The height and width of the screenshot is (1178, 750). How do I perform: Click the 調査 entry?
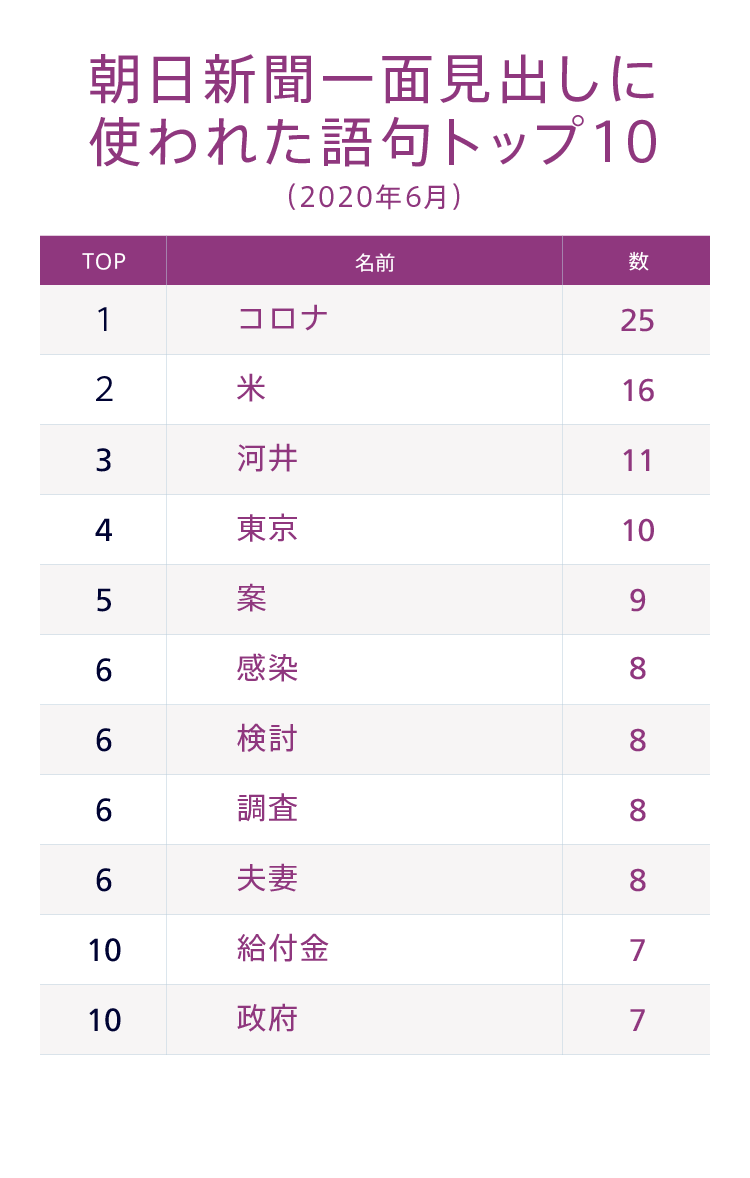pos(267,809)
